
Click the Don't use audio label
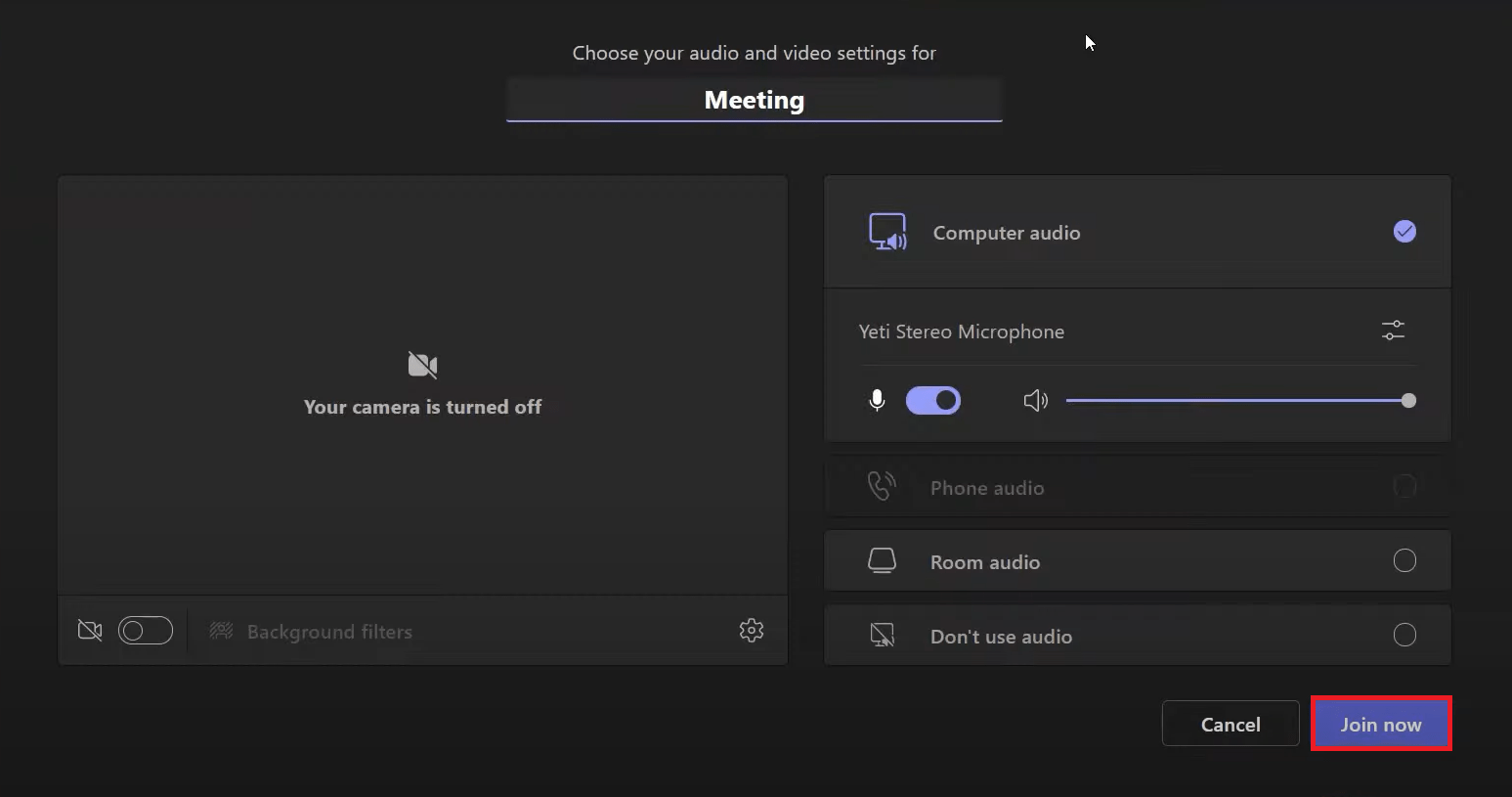(x=1001, y=637)
